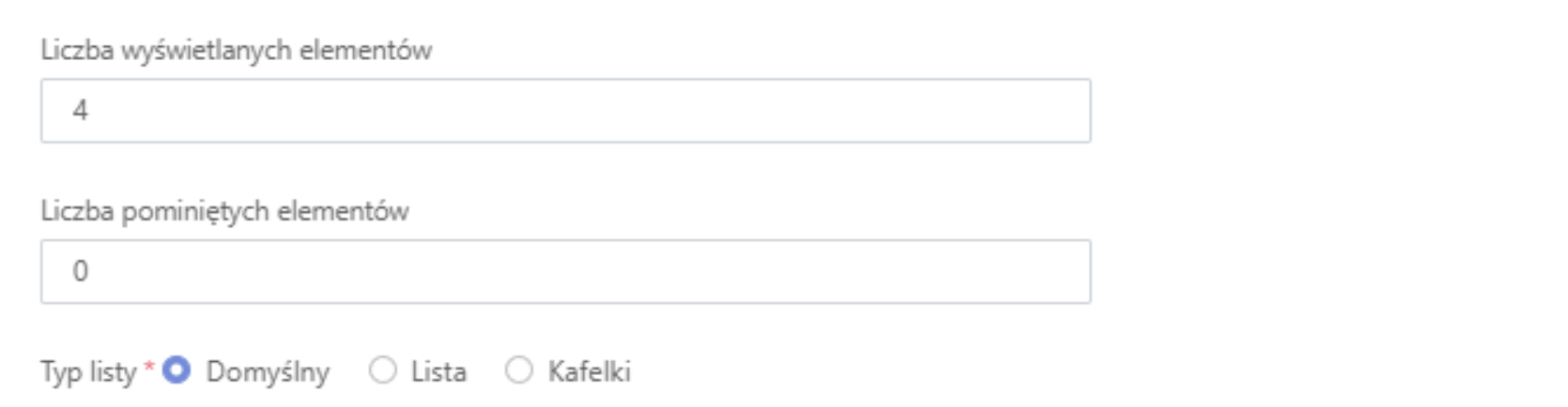Click the empty circle next to Lista

(x=383, y=371)
